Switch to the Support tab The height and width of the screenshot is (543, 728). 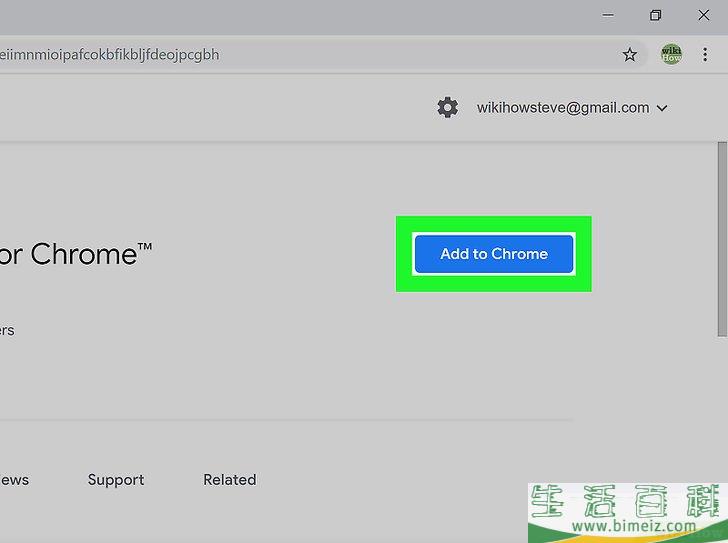click(116, 479)
